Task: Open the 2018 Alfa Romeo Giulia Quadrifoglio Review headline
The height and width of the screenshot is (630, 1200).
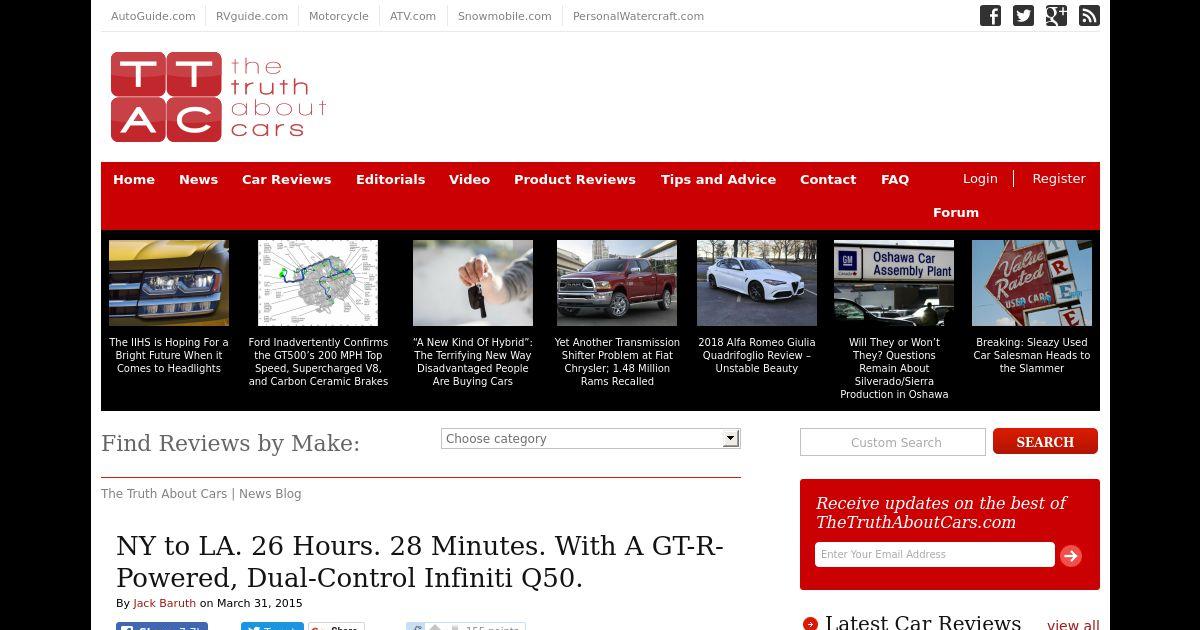Action: pos(757,355)
